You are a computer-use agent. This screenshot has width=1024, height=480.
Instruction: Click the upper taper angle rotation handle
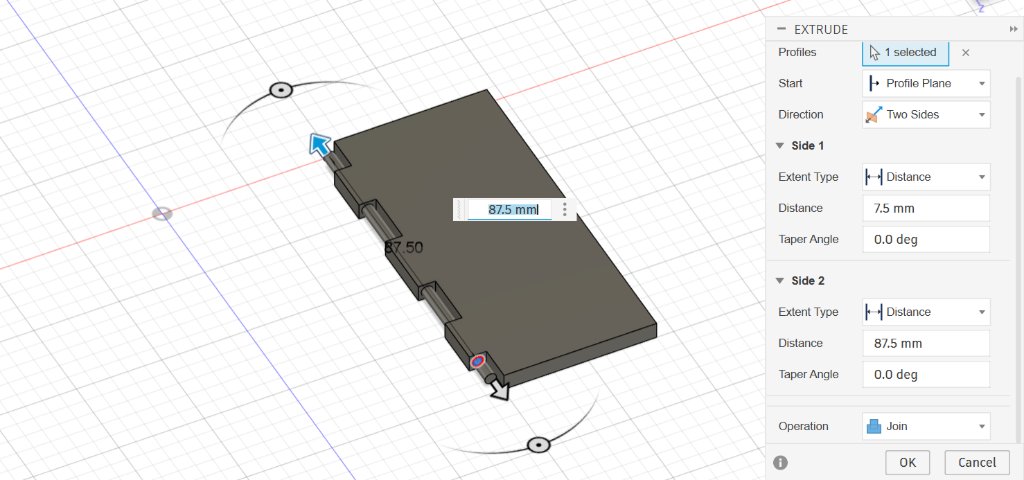[x=281, y=90]
